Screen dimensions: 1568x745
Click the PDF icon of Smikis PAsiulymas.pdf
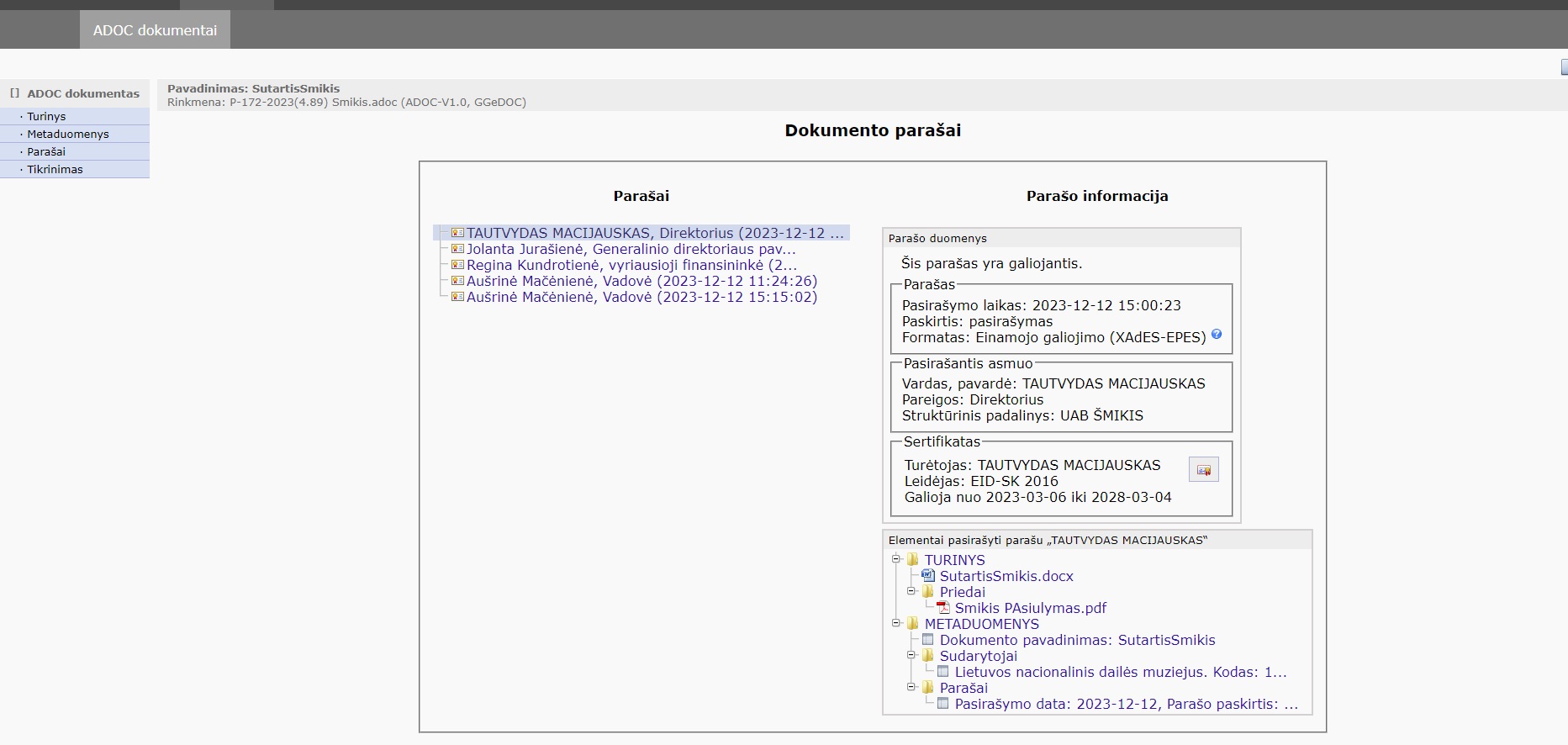943,607
